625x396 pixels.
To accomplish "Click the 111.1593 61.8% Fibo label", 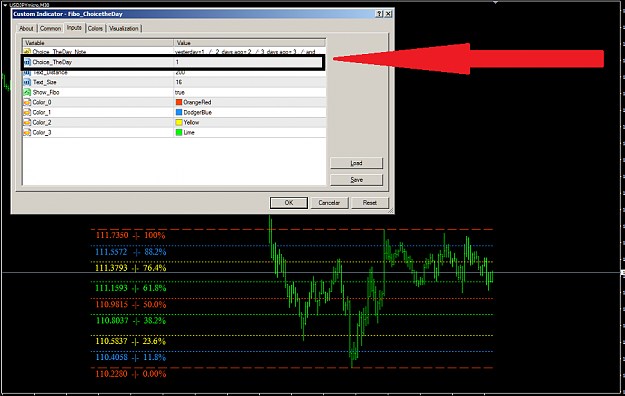I will click(x=131, y=288).
